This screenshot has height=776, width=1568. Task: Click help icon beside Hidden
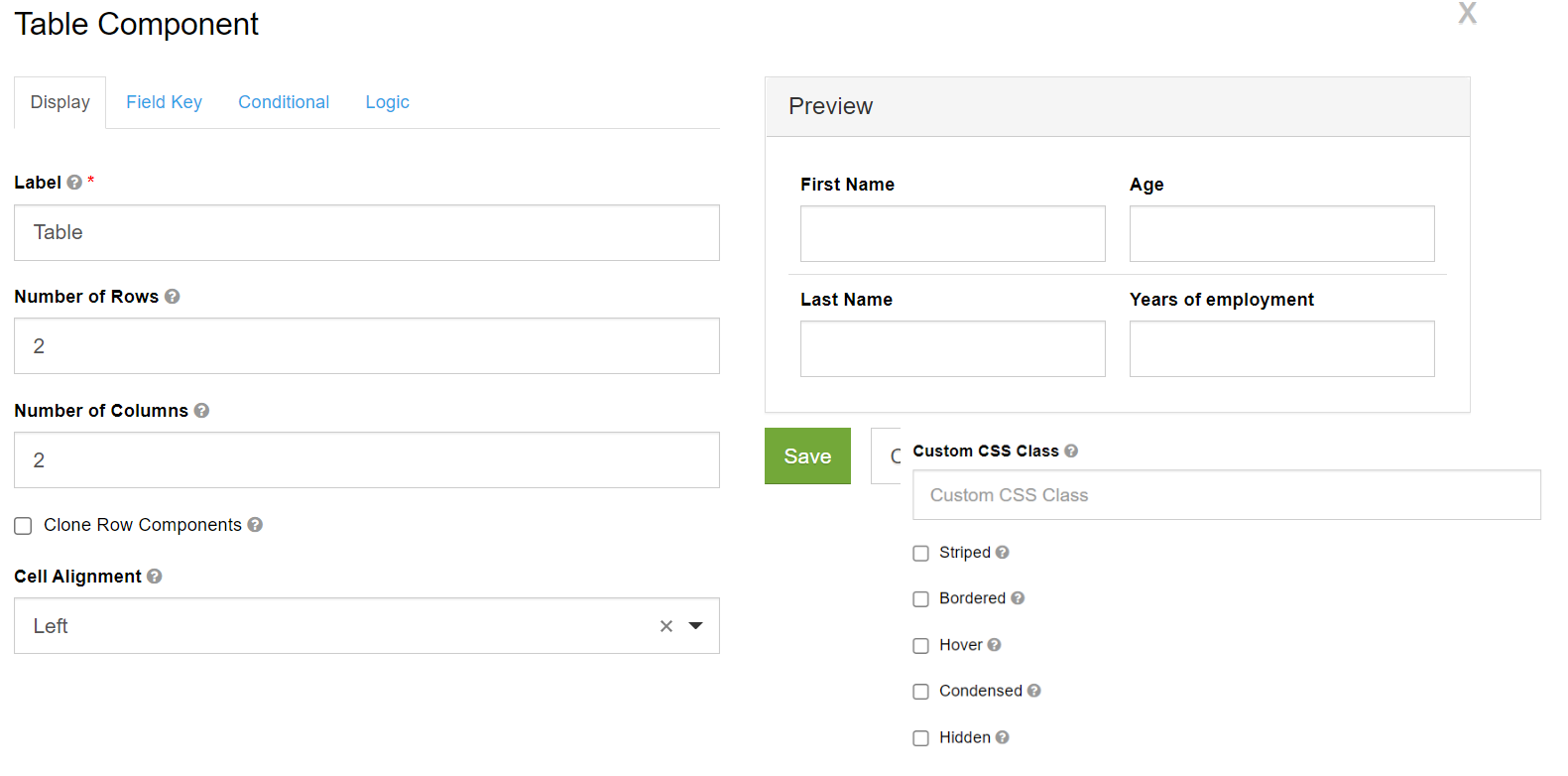click(x=1003, y=737)
